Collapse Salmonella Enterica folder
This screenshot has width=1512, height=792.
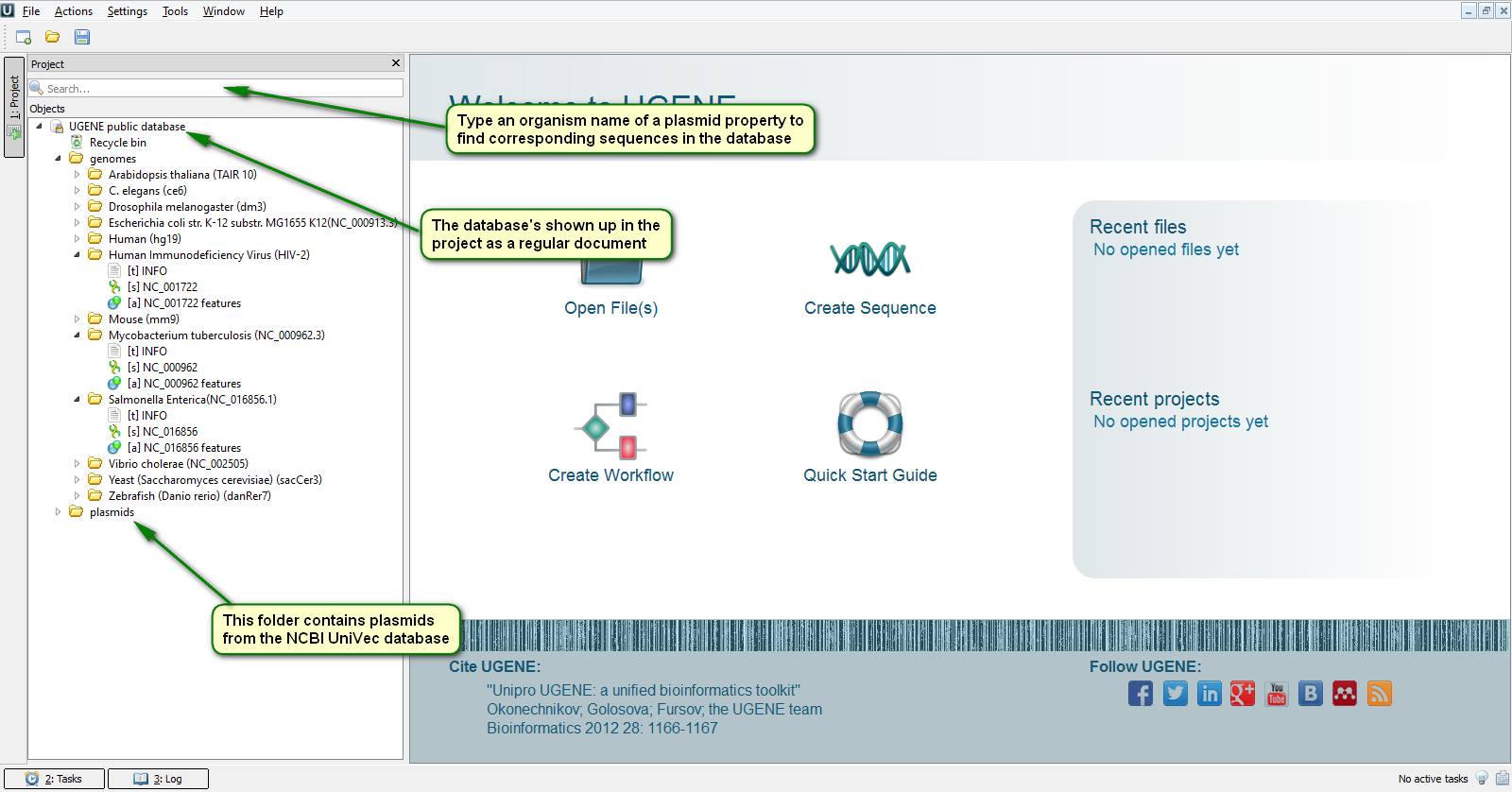(77, 400)
